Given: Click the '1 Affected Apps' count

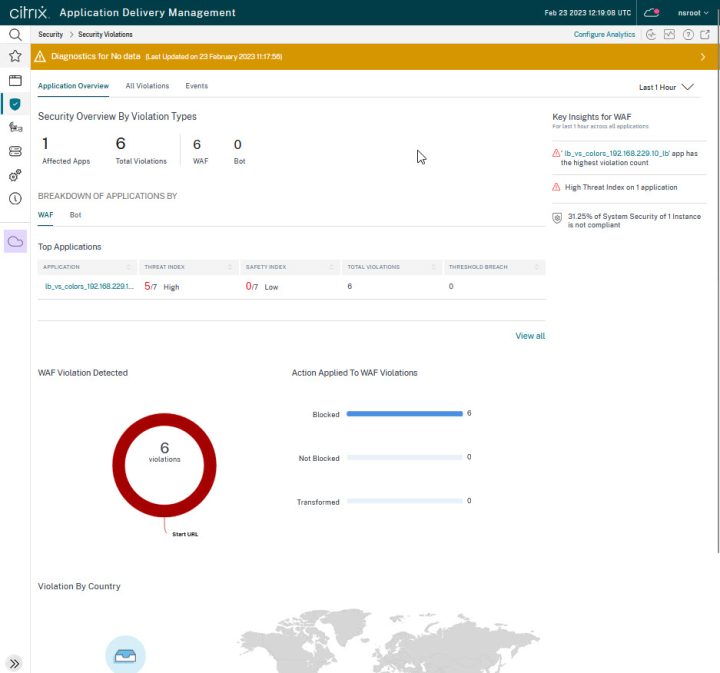Looking at the screenshot, I should [x=66, y=151].
